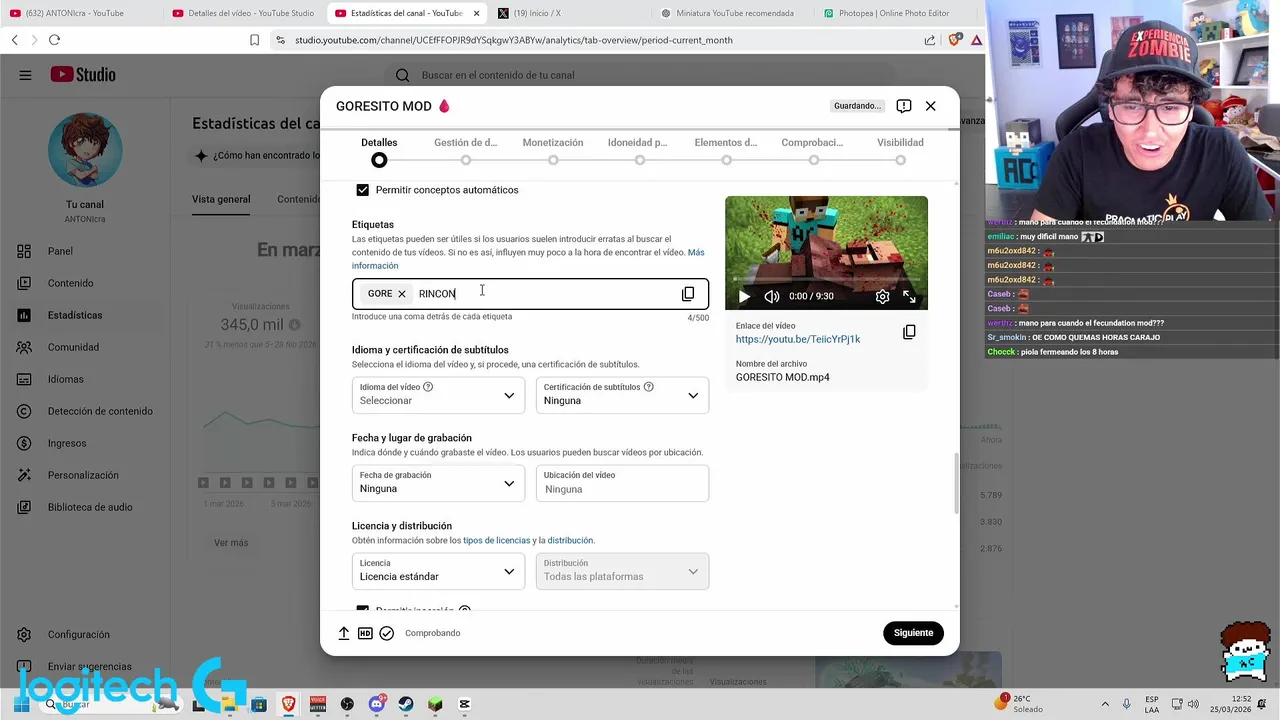Click the Guardando... status label
The image size is (1280, 720).
(858, 106)
